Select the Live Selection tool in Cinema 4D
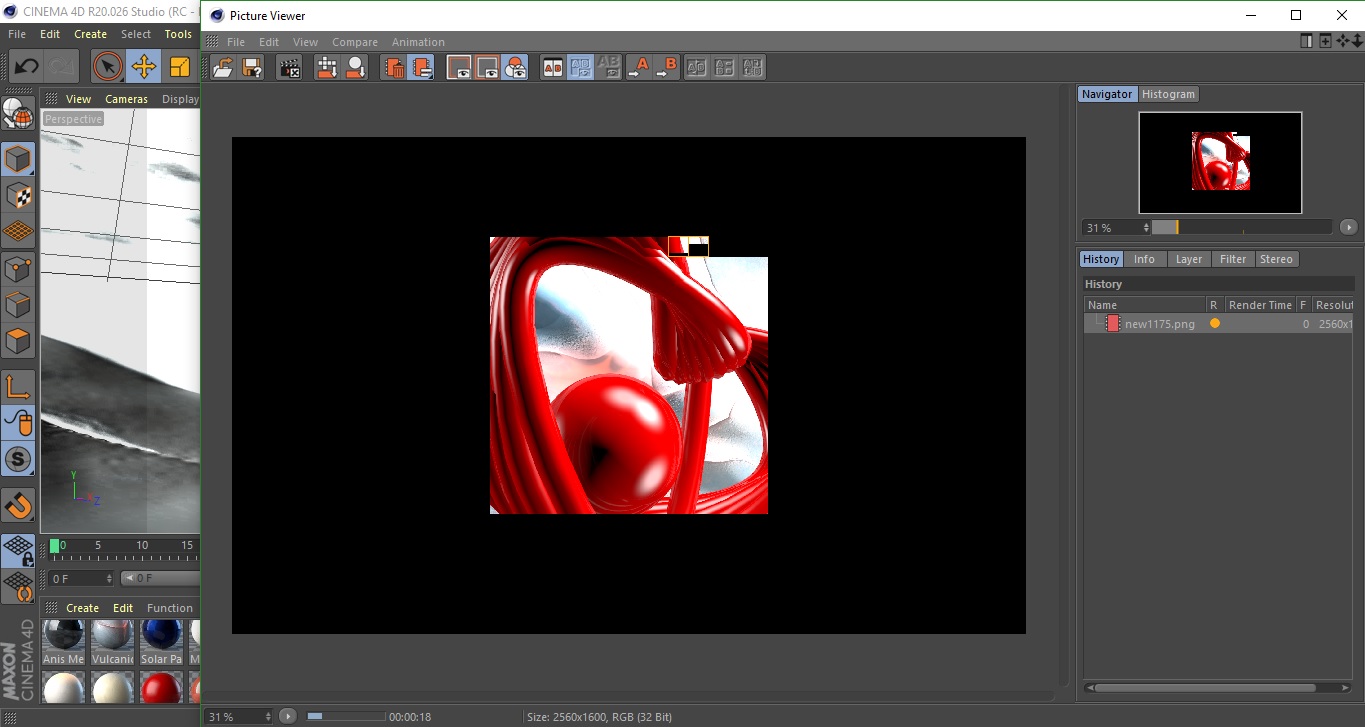 (108, 67)
